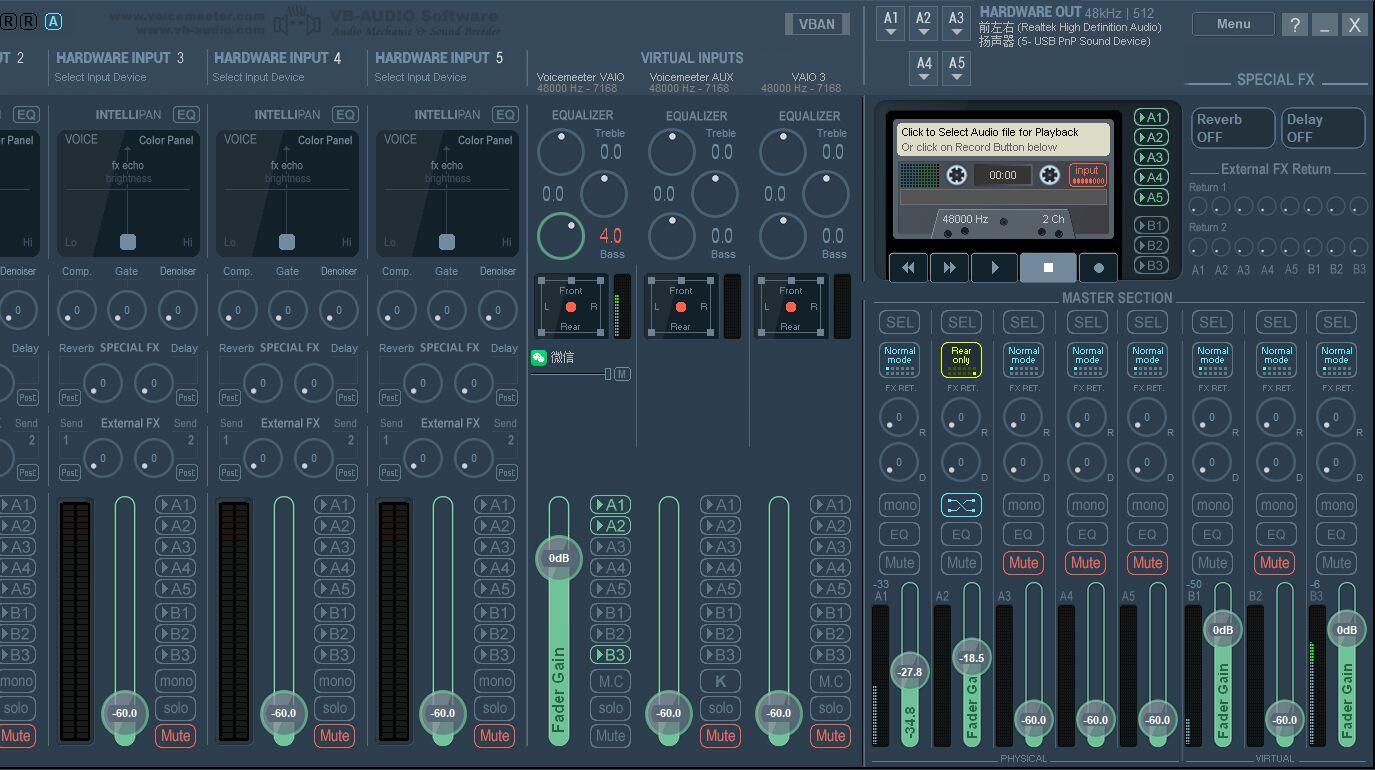Open the EQ of Hardware Input 4
This screenshot has height=770, width=1375.
point(345,115)
